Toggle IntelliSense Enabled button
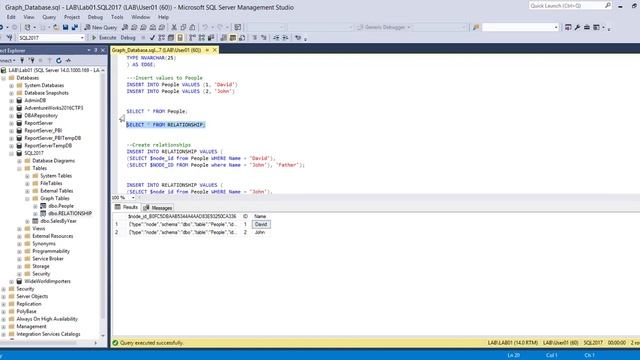640x360 pixels. pos(180,38)
